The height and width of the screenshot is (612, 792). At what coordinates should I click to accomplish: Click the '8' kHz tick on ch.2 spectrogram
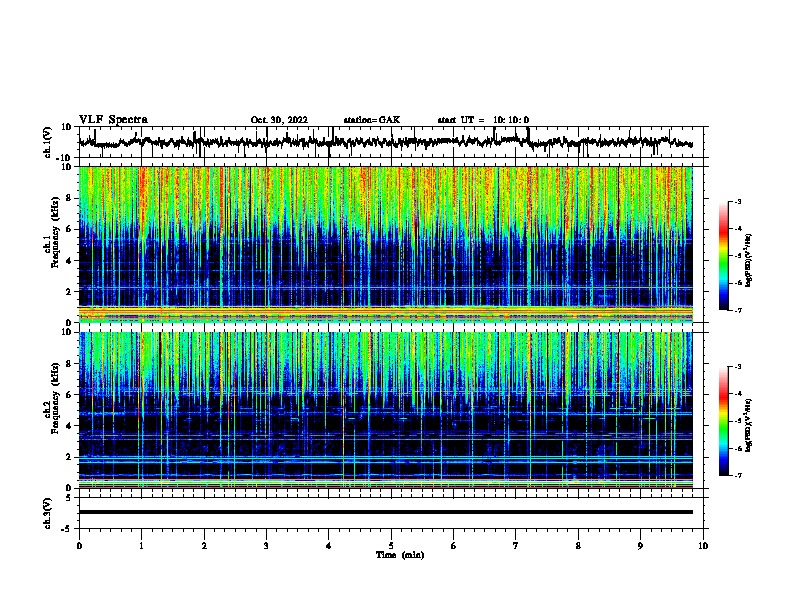(69, 364)
